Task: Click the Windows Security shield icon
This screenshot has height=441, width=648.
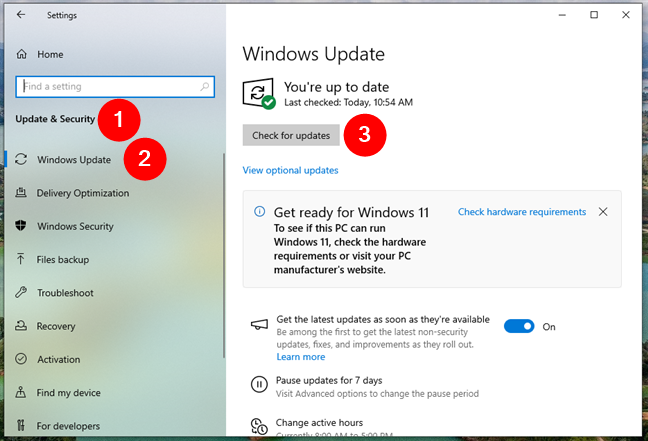Action: (x=21, y=226)
